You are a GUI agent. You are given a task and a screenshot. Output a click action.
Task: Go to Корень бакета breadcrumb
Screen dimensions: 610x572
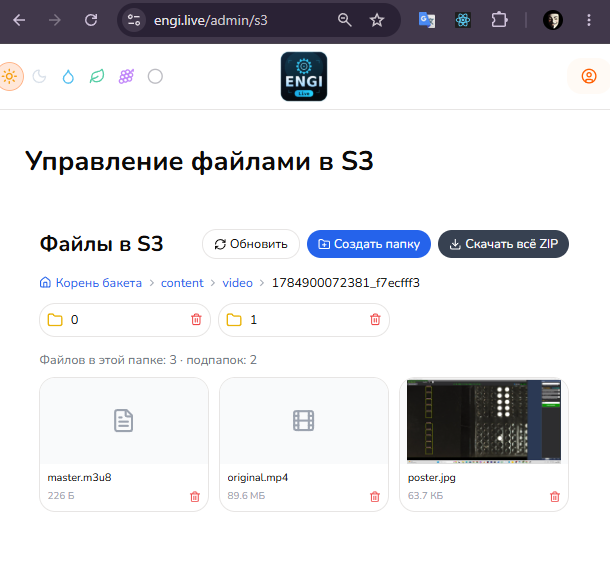pyautogui.click(x=91, y=282)
